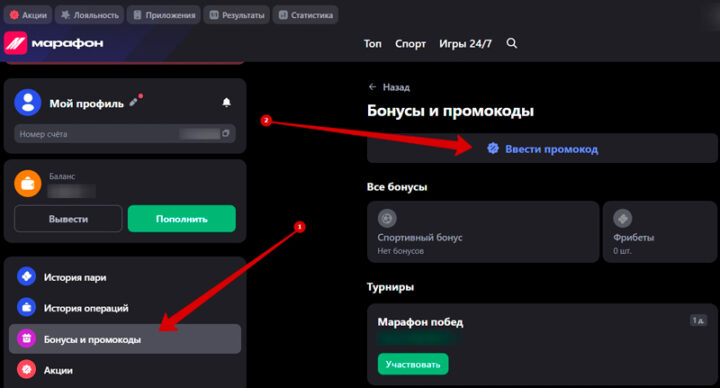Click the promo code badge icon

pyautogui.click(x=493, y=148)
